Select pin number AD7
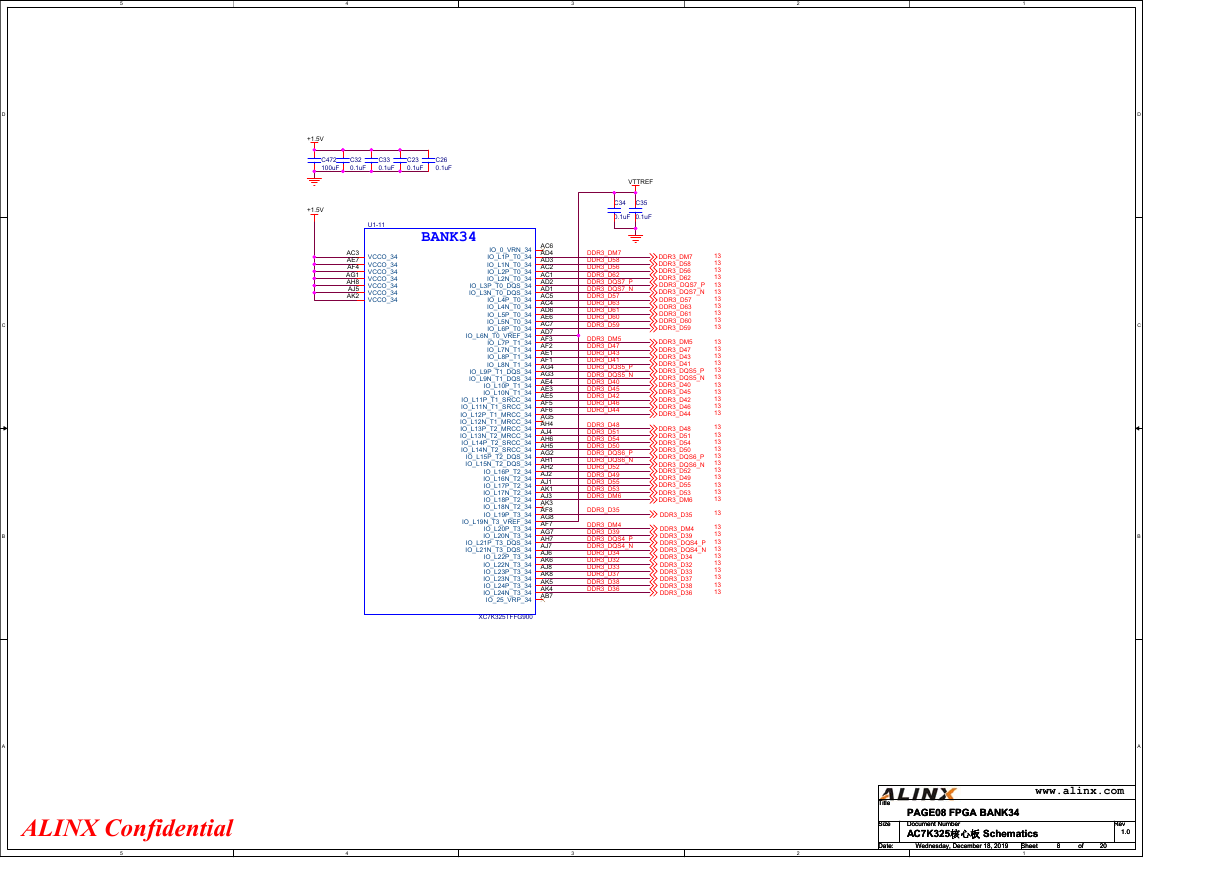Image resolution: width=1228 pixels, height=869 pixels. (546, 331)
